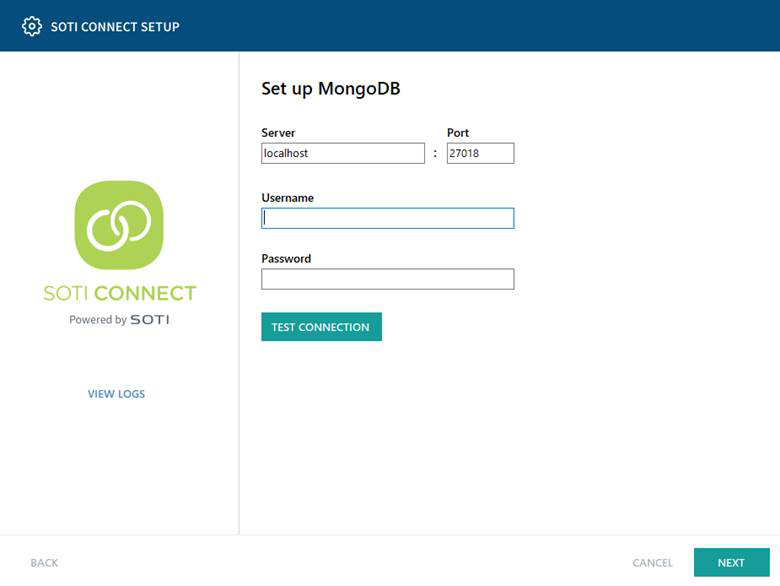
Task: Click the Test Connection button
Action: tap(321, 327)
